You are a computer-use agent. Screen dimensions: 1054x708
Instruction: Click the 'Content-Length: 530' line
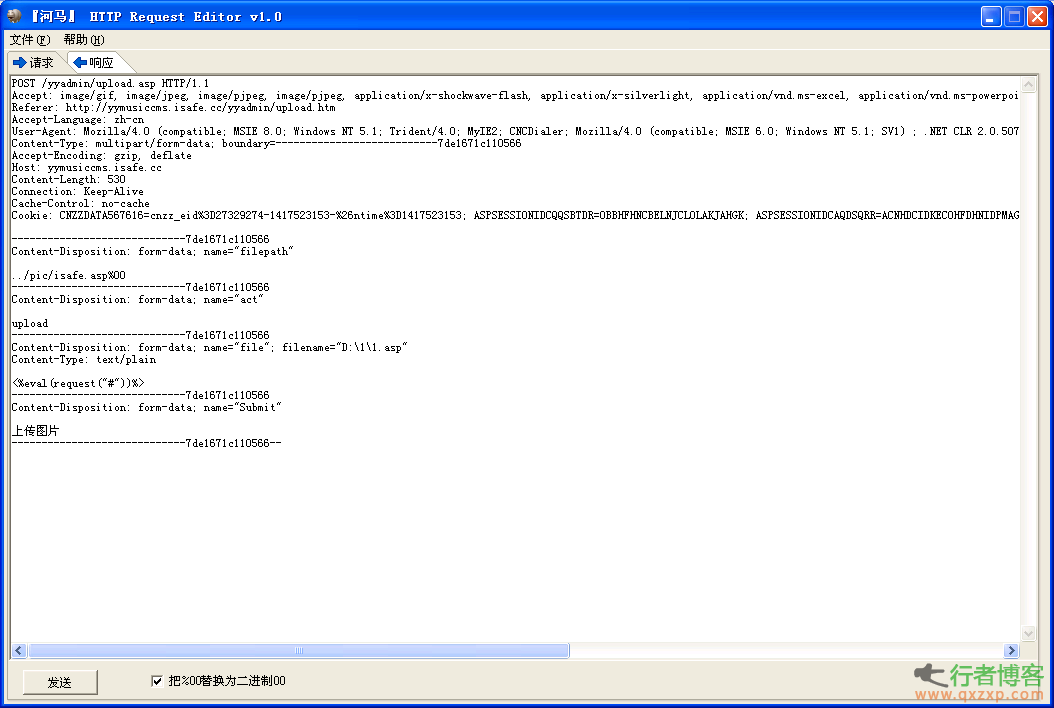pos(69,180)
